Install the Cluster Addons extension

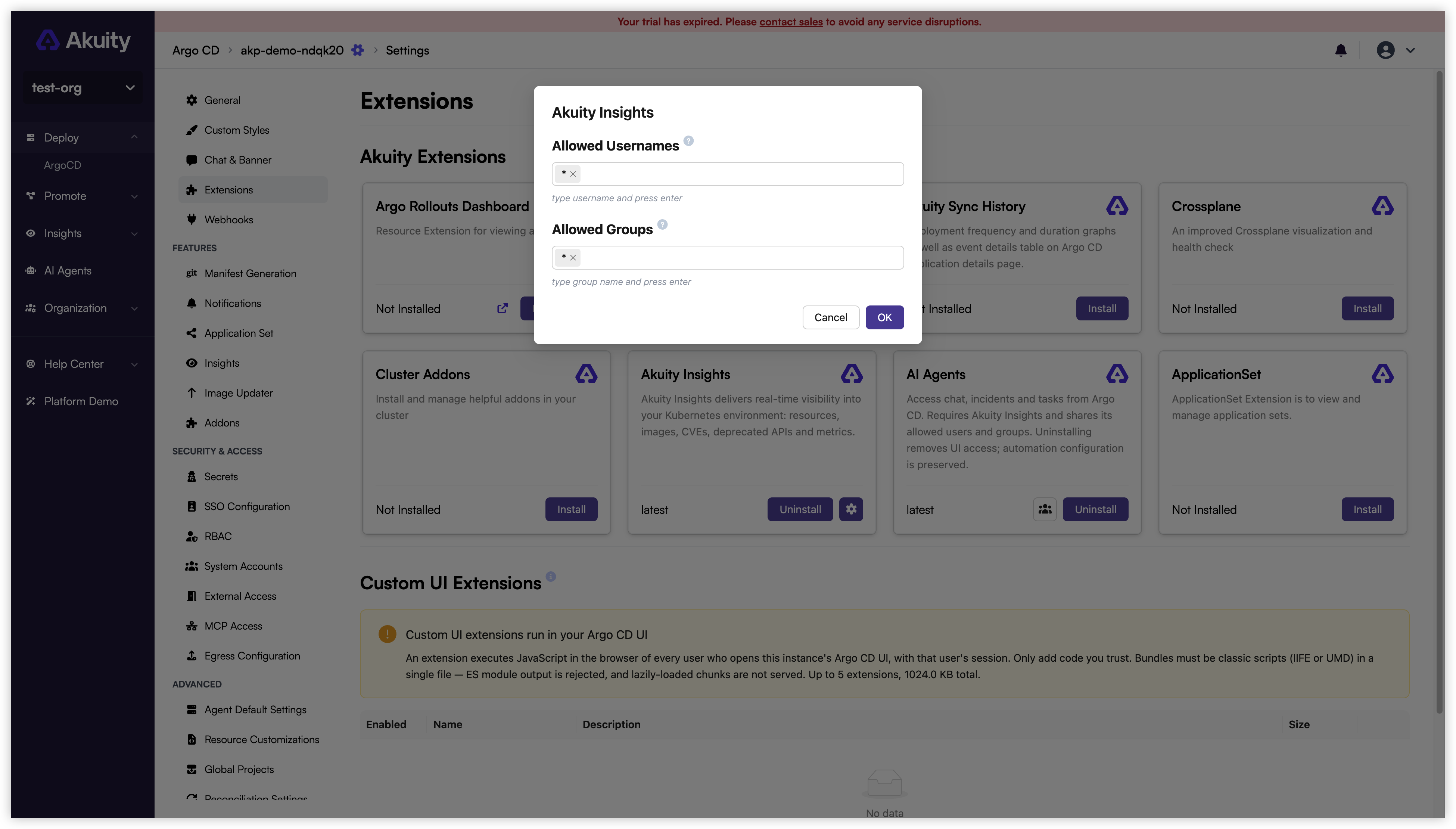[571, 510]
